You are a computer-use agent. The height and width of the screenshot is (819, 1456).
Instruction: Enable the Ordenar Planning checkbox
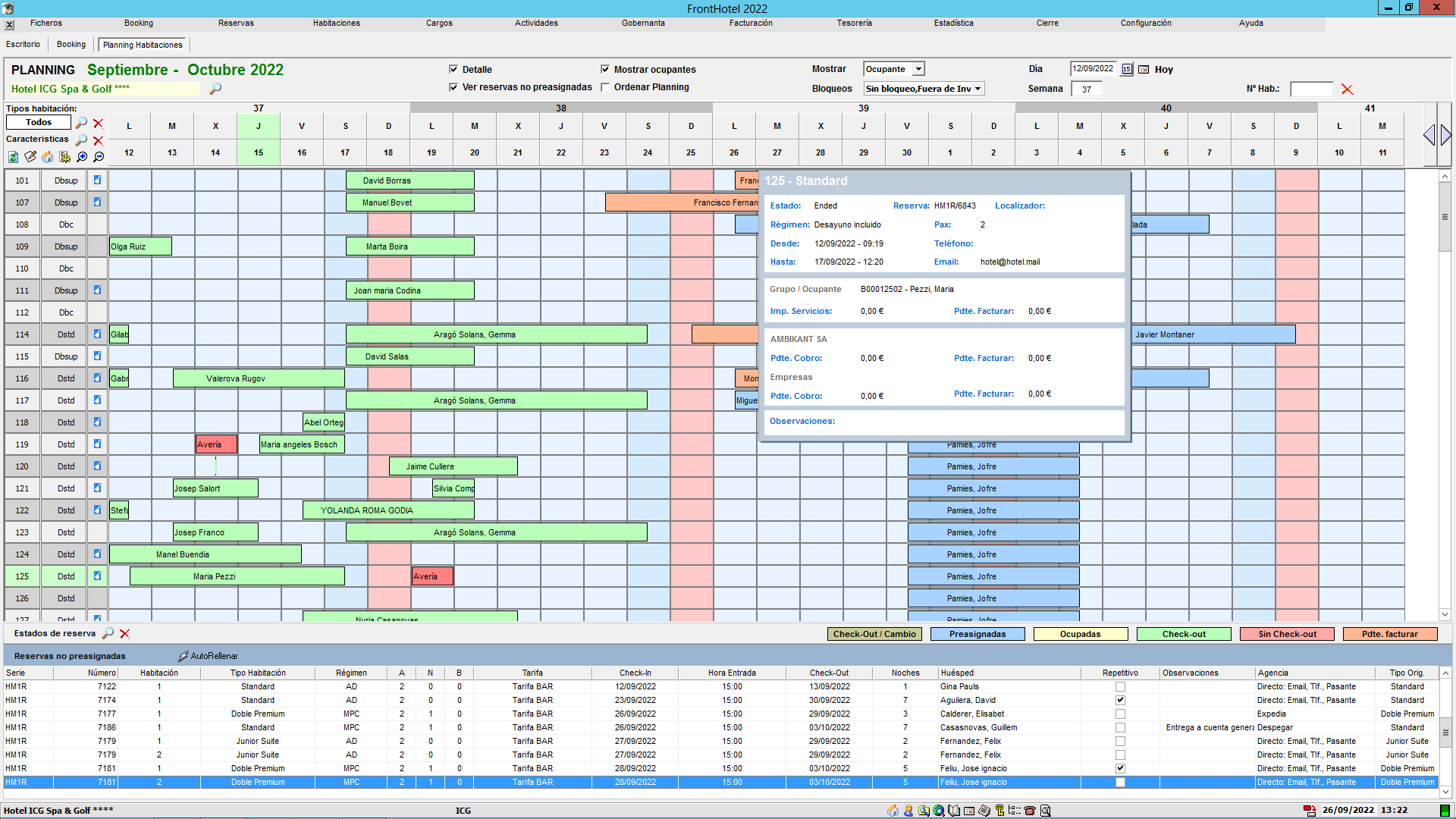tap(605, 87)
